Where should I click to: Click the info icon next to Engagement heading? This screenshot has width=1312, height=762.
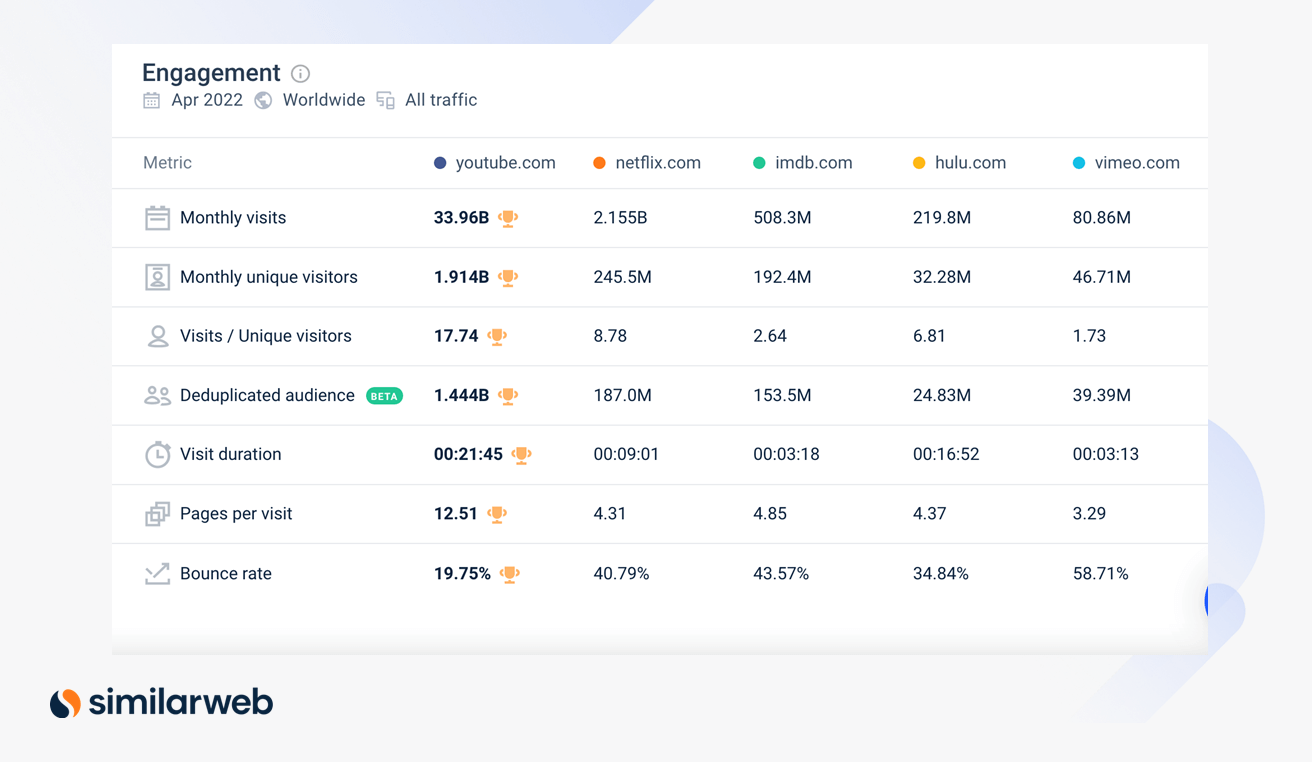point(300,73)
